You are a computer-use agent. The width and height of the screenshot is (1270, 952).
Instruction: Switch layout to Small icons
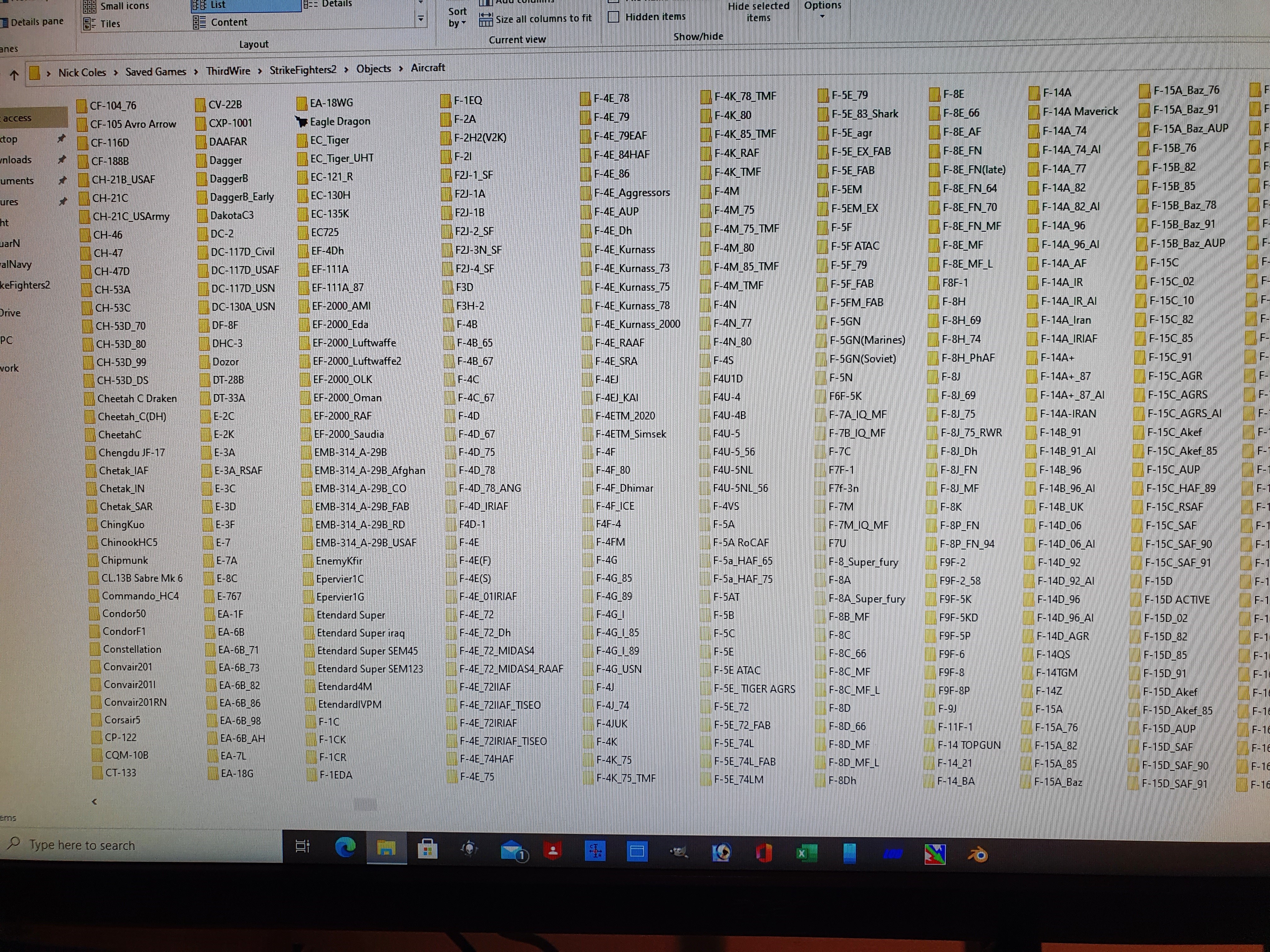(117, 6)
